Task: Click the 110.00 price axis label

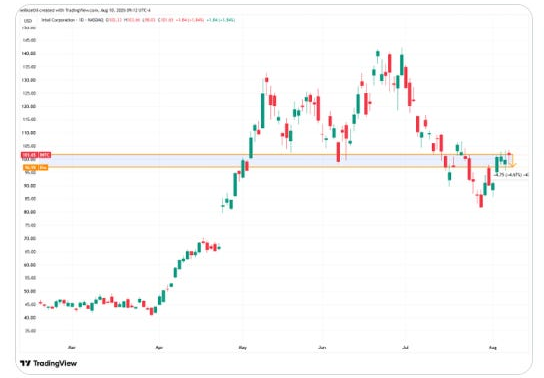Action: pyautogui.click(x=29, y=132)
